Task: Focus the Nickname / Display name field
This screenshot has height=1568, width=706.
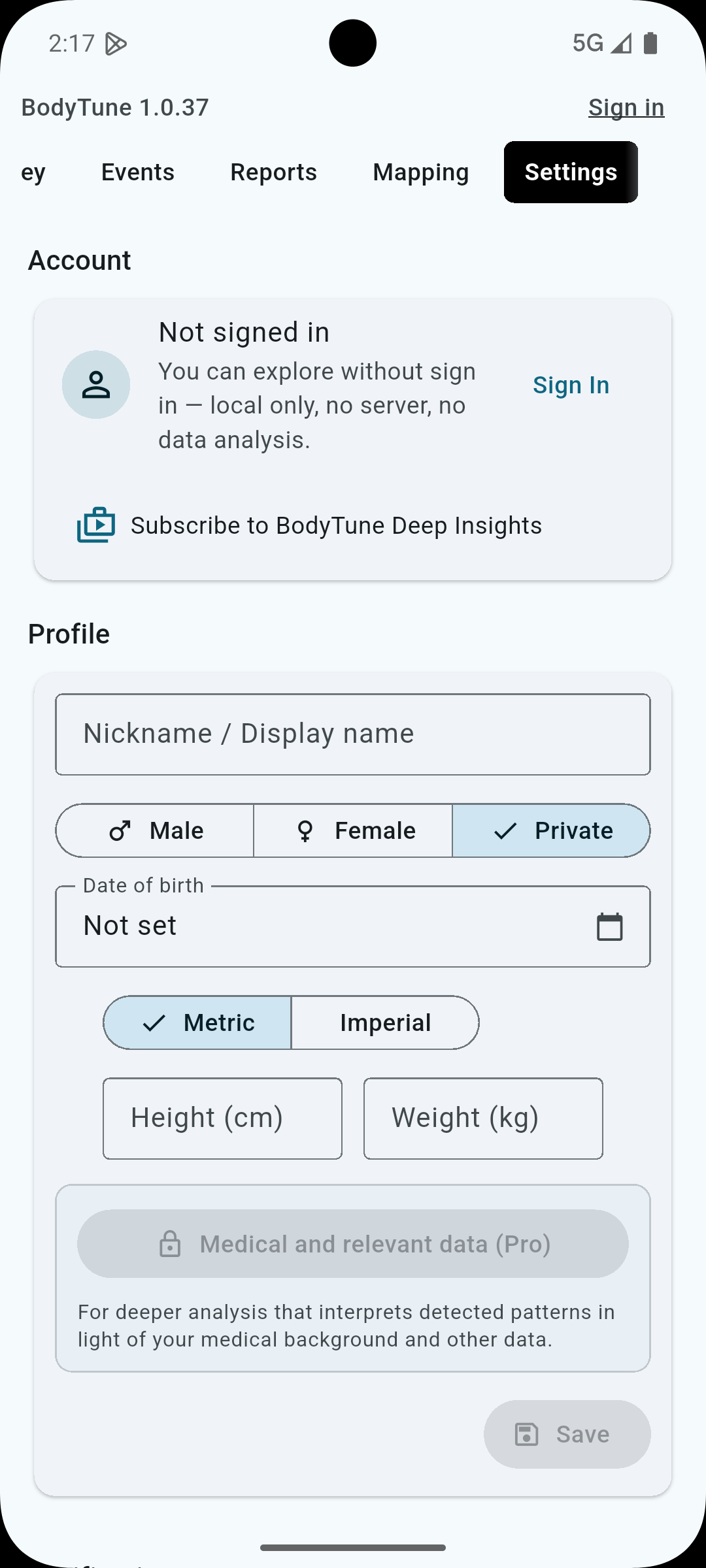Action: 353,734
